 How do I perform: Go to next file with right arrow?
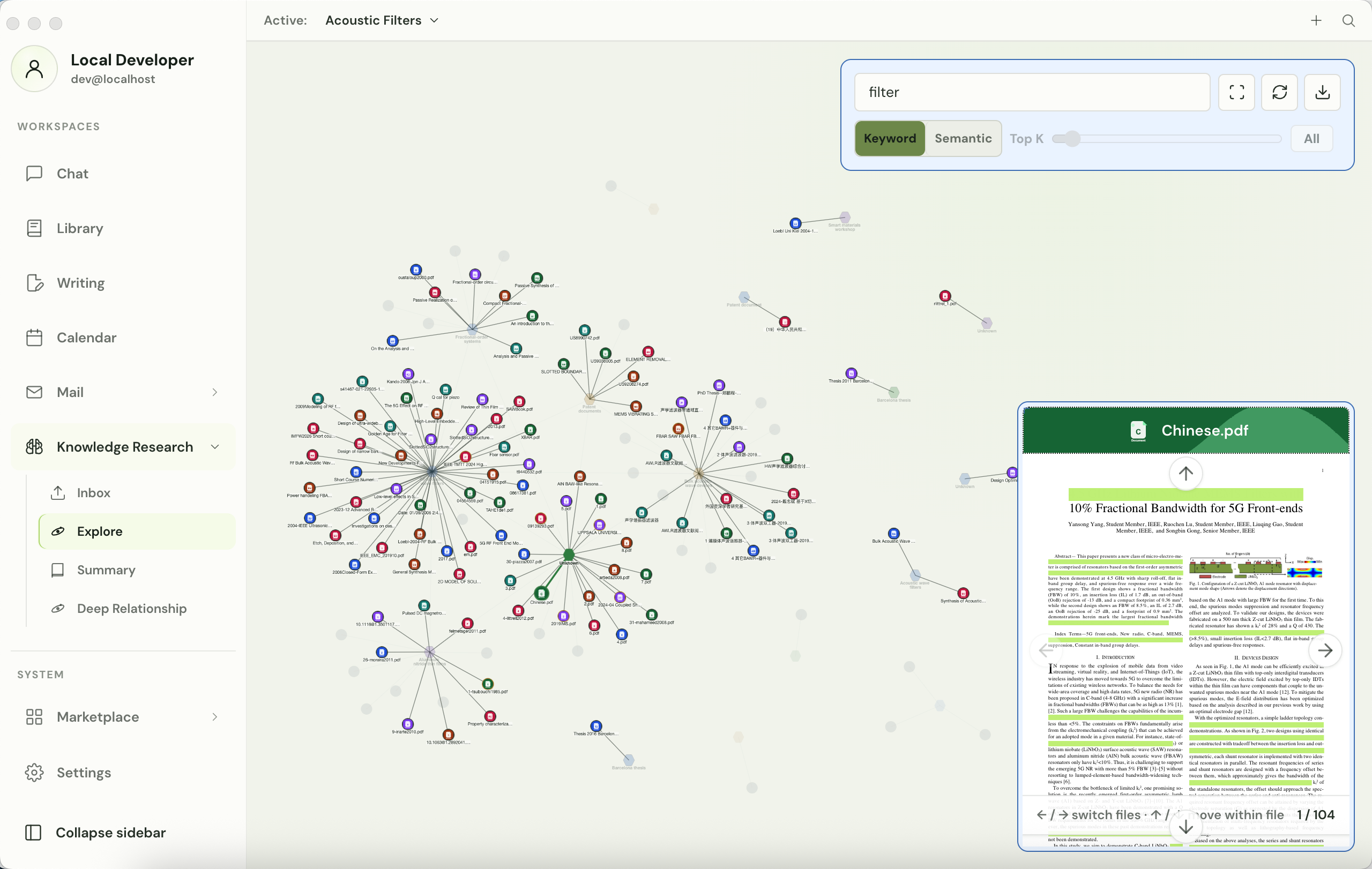[1325, 650]
